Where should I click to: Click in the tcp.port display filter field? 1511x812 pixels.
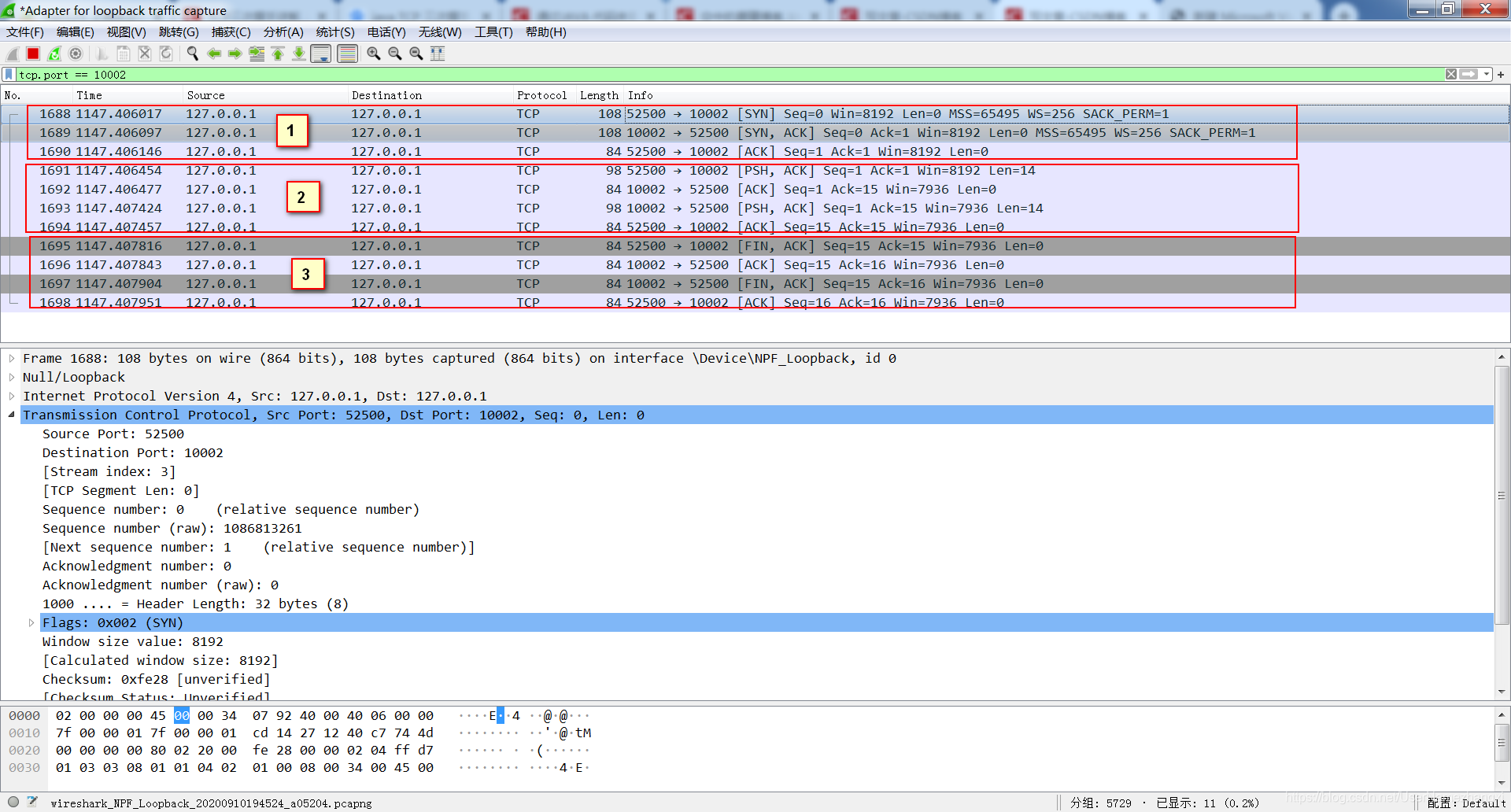coord(729,75)
